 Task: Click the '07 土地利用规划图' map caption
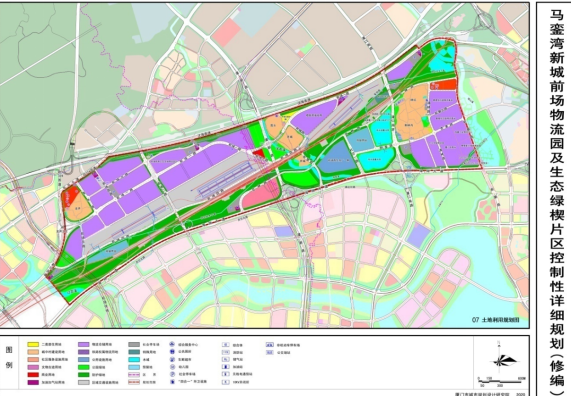point(495,320)
